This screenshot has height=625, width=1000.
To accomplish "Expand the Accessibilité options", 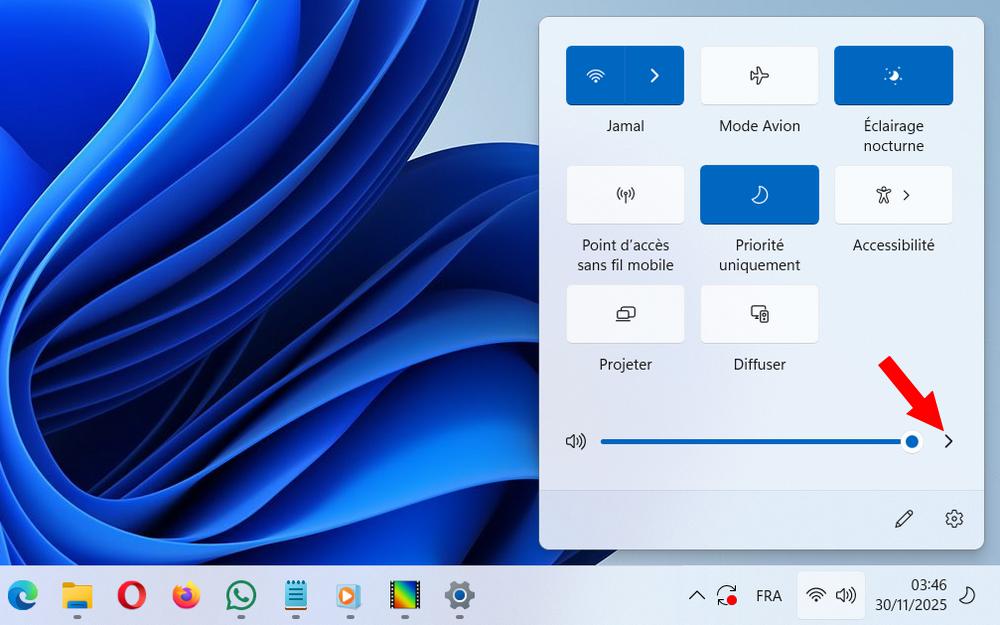I will pyautogui.click(x=893, y=195).
